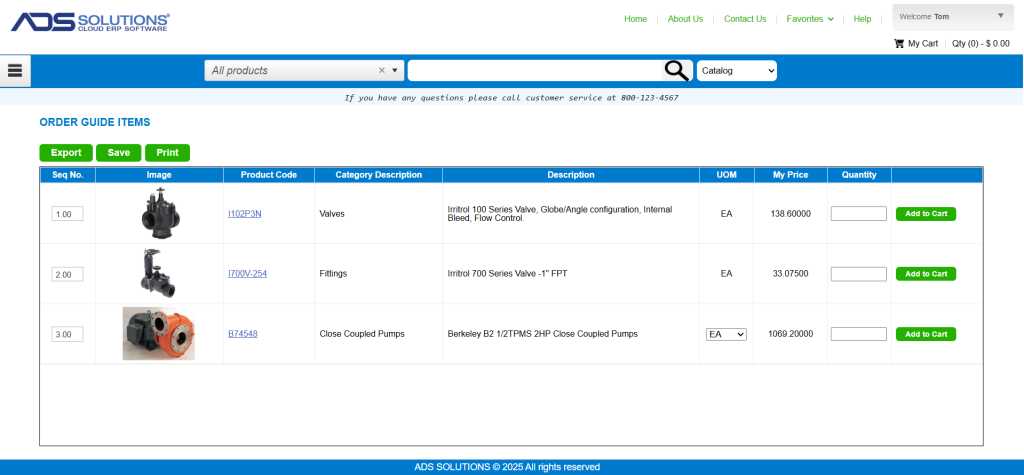
Task: Click the sequence number field 2.00
Action: (x=67, y=274)
